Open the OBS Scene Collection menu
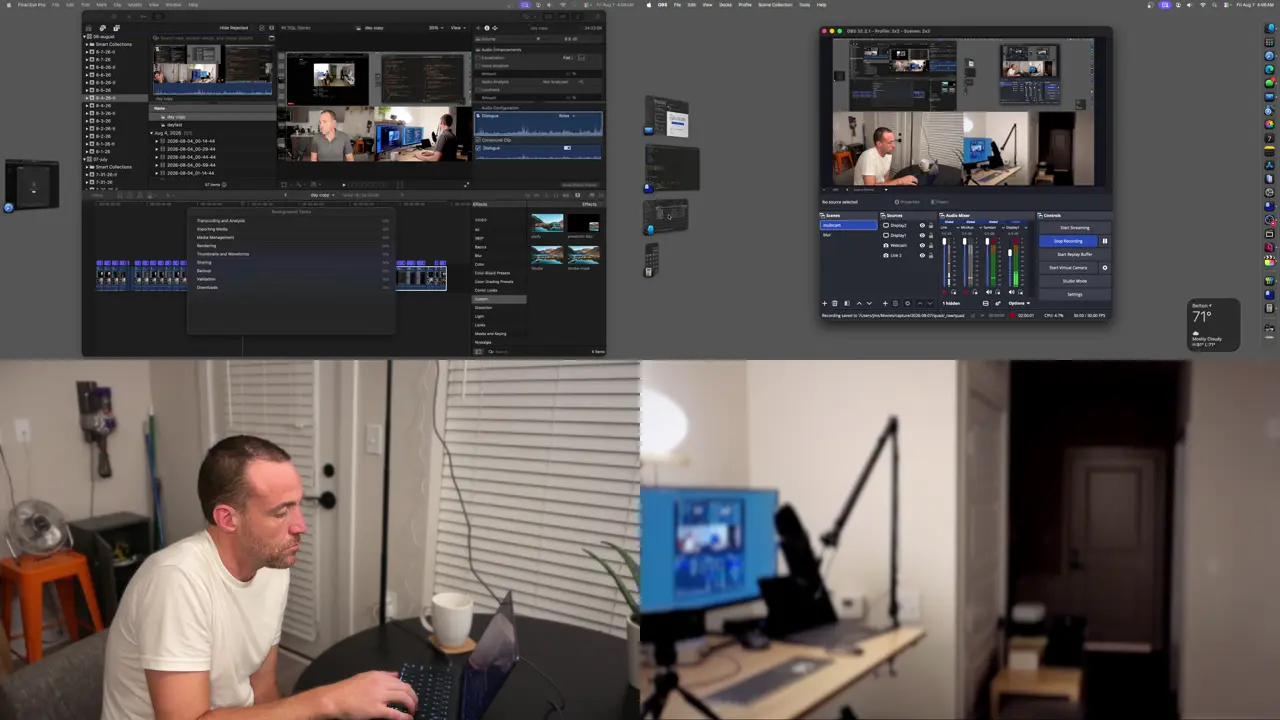 (x=775, y=5)
